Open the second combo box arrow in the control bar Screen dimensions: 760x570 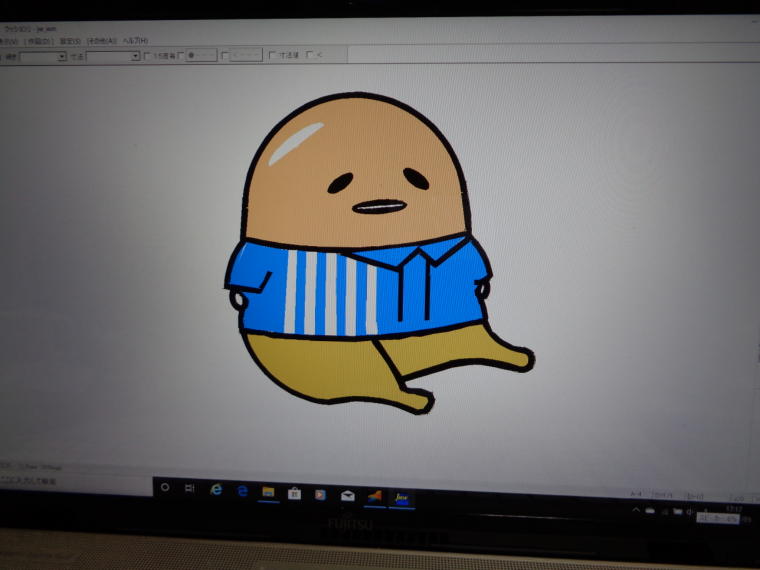135,56
